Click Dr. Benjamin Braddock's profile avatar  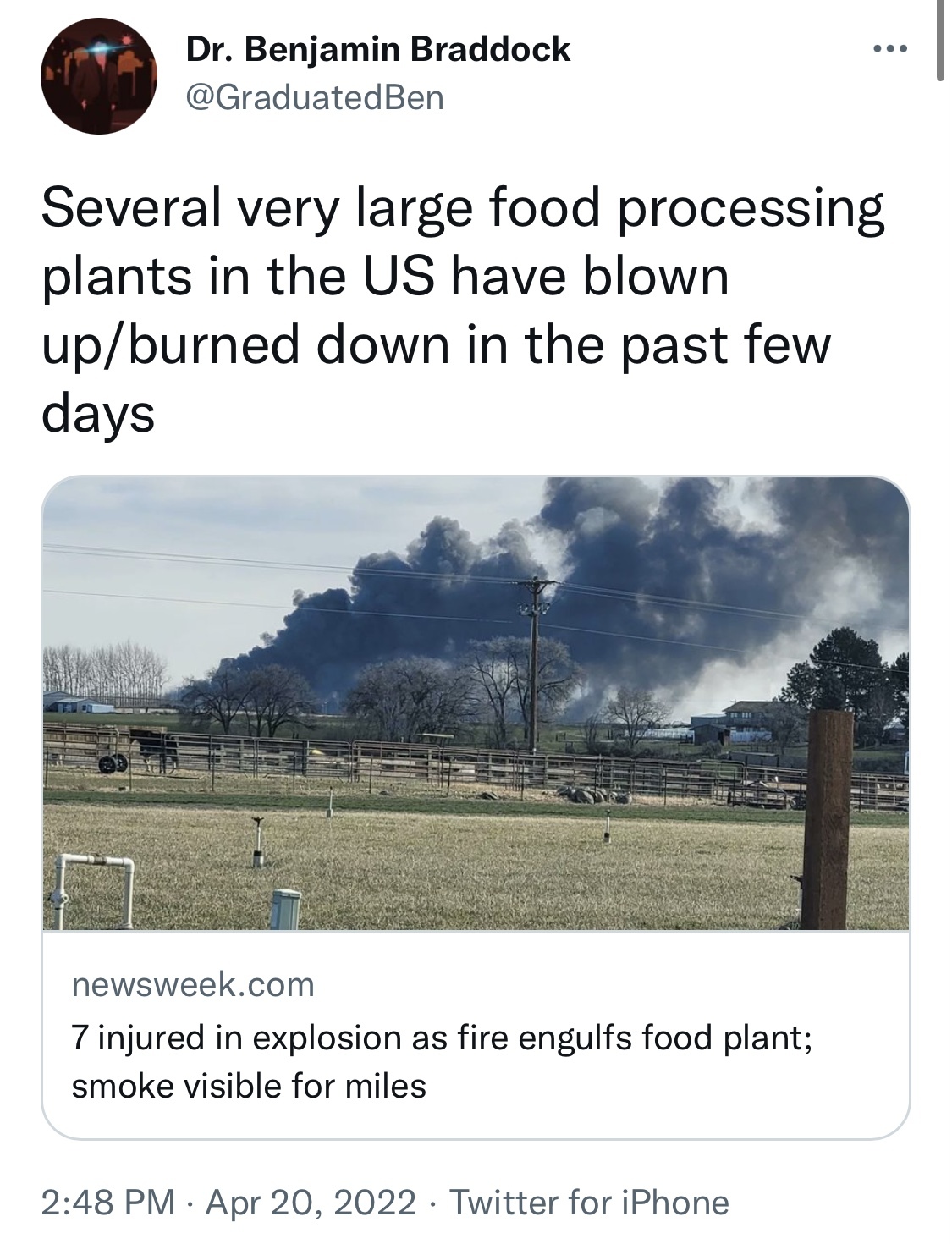99,76
